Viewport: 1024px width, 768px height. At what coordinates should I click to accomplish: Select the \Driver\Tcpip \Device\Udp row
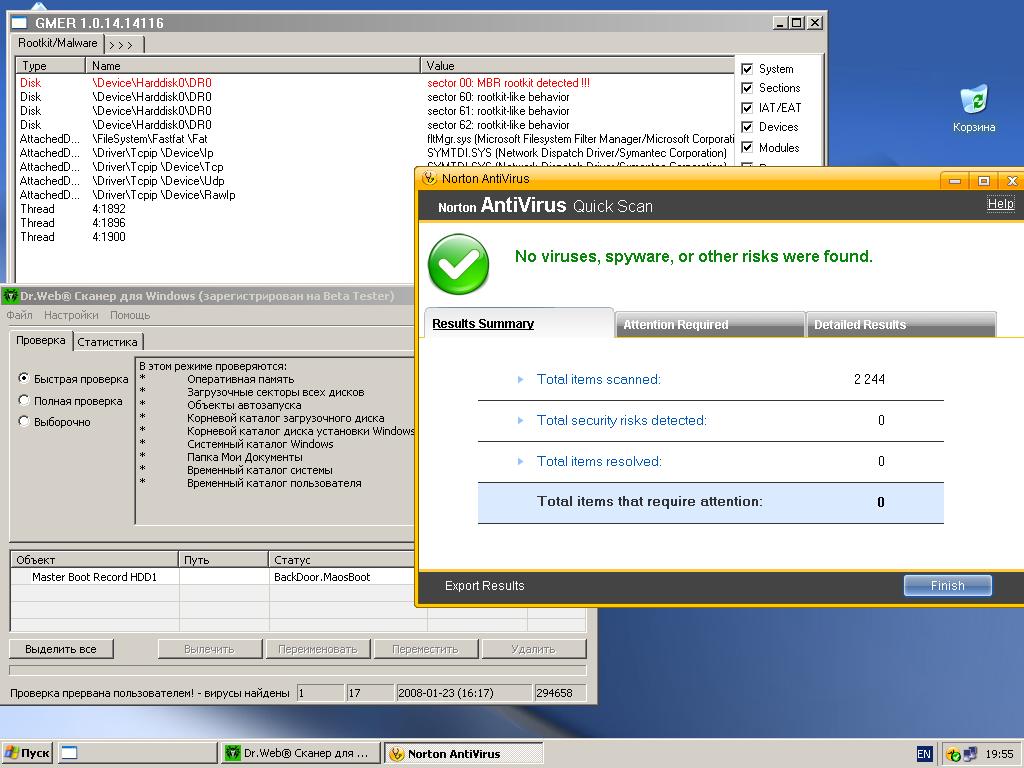coord(216,181)
